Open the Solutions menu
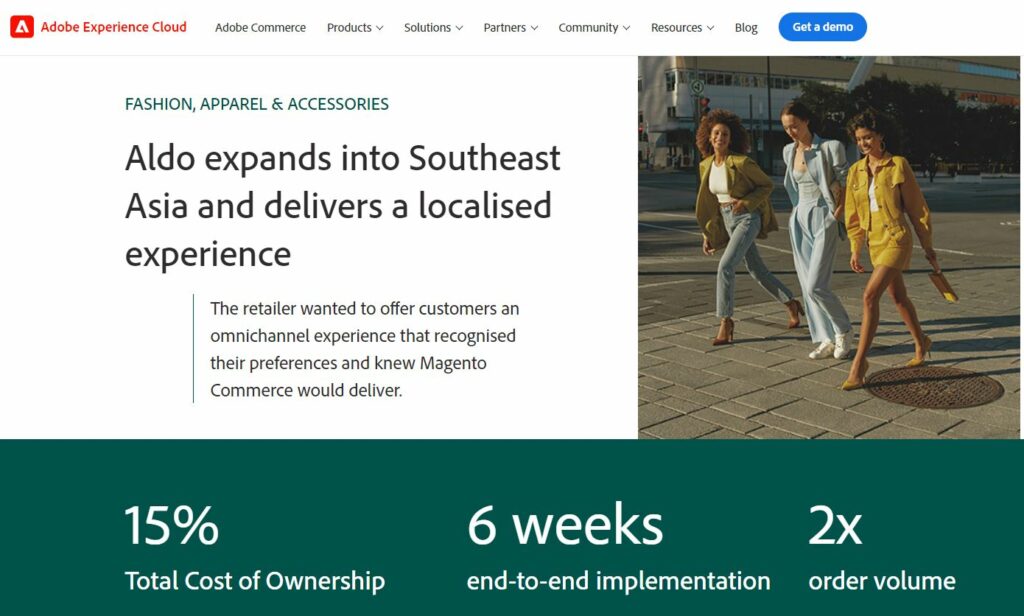The height and width of the screenshot is (616, 1024). pyautogui.click(x=433, y=27)
